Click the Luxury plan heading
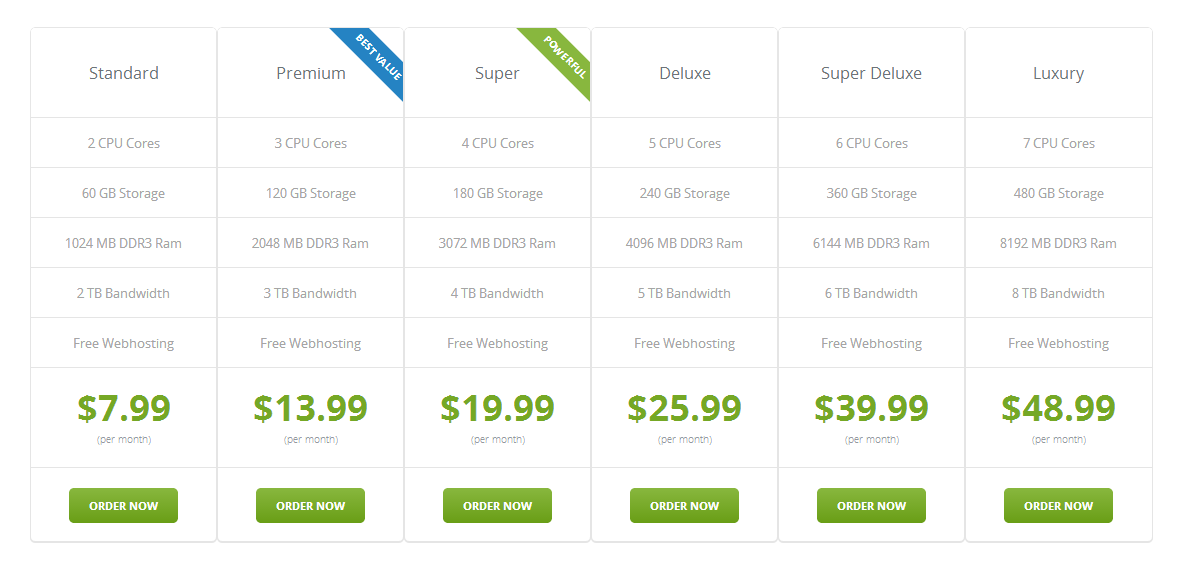This screenshot has height=563, width=1188. pos(1058,73)
